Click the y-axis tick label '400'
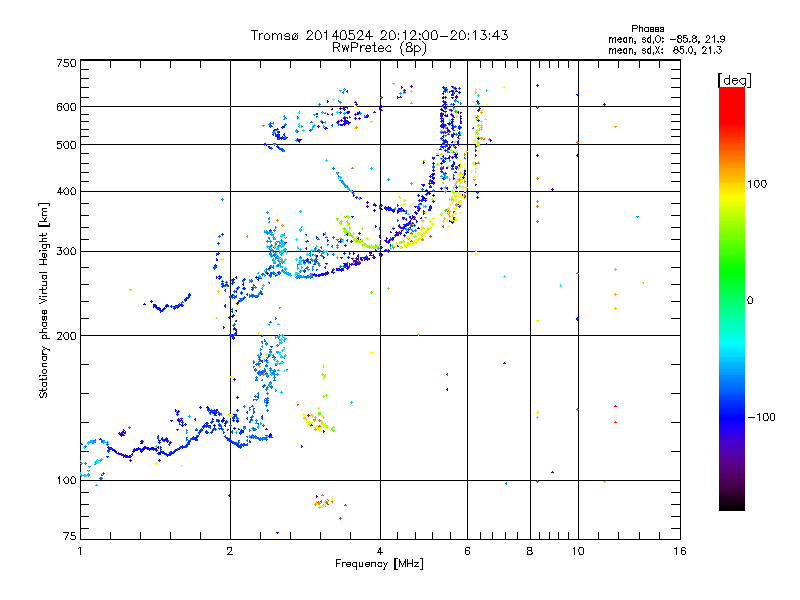The width and height of the screenshot is (800, 600). click(x=66, y=191)
